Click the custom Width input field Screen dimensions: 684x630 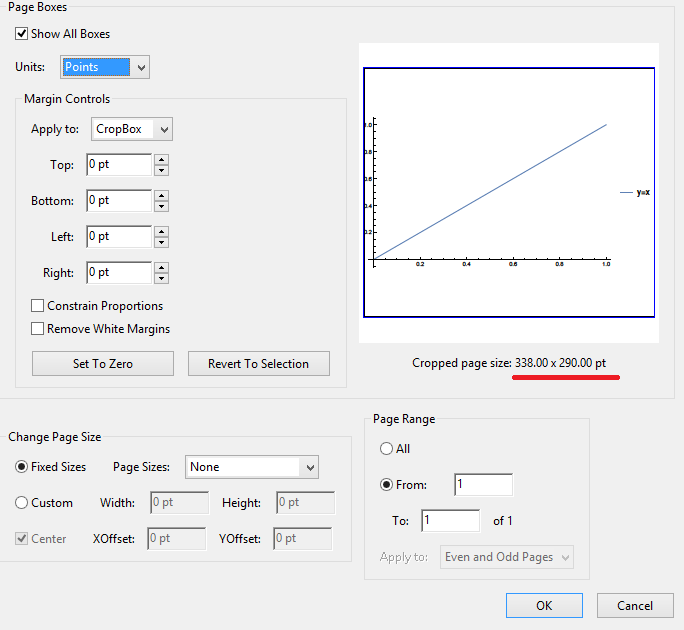pyautogui.click(x=179, y=503)
